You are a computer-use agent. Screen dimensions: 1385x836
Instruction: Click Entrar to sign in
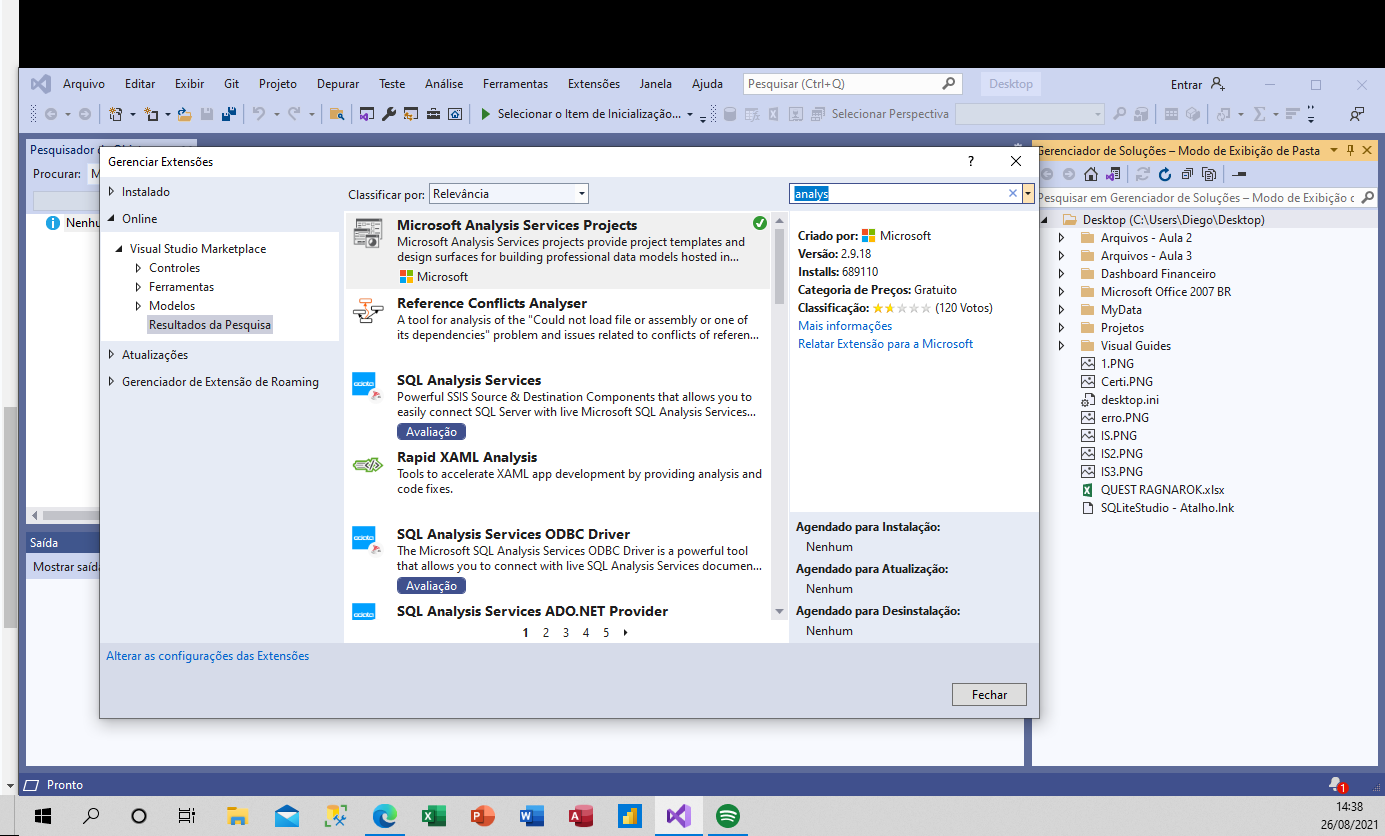1187,84
